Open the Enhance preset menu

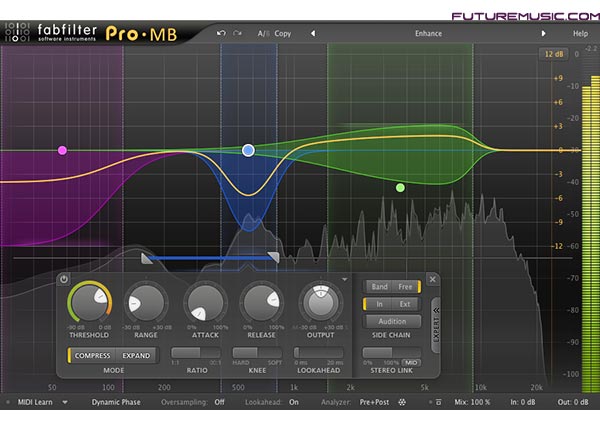tap(428, 34)
